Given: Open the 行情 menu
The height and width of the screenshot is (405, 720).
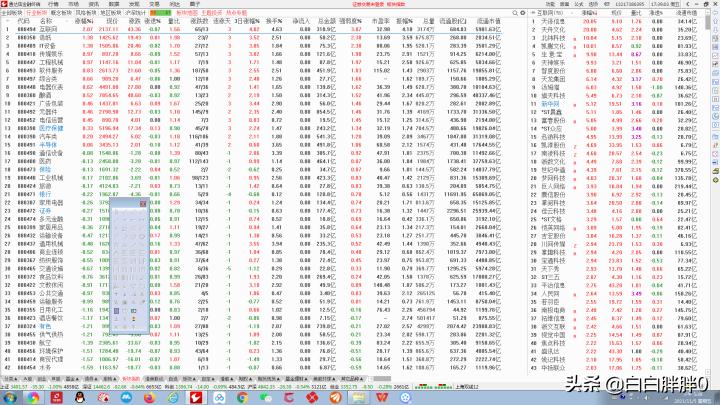Looking at the screenshot, I should [x=53, y=4].
